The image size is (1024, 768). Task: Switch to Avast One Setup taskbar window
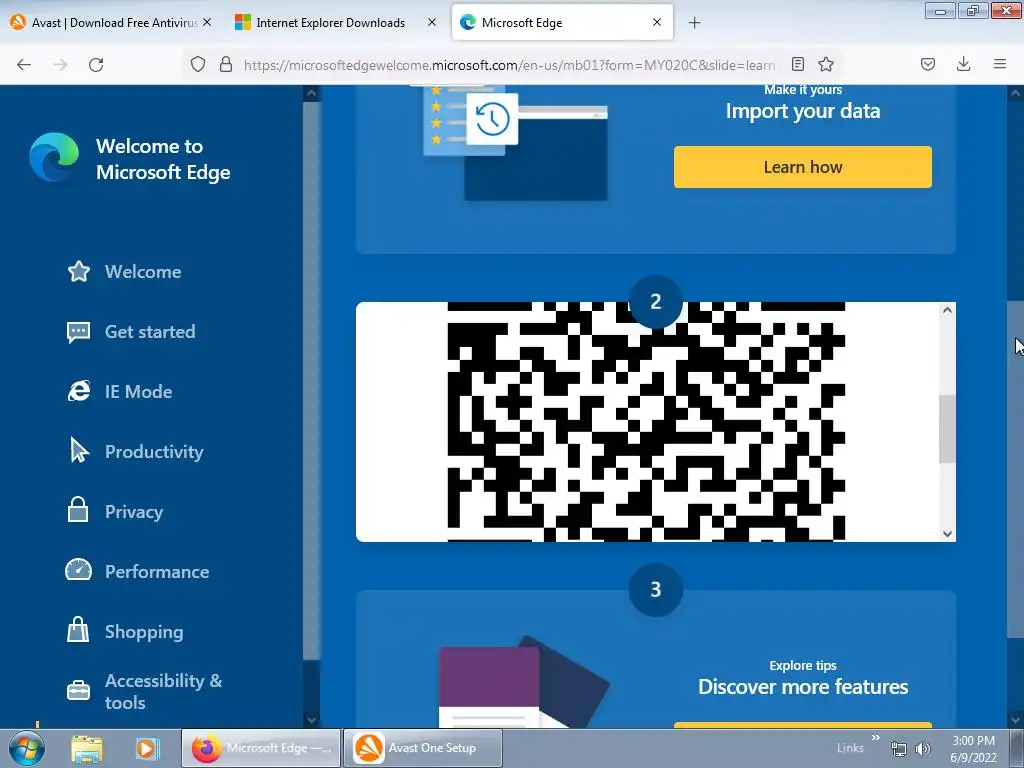(x=423, y=748)
